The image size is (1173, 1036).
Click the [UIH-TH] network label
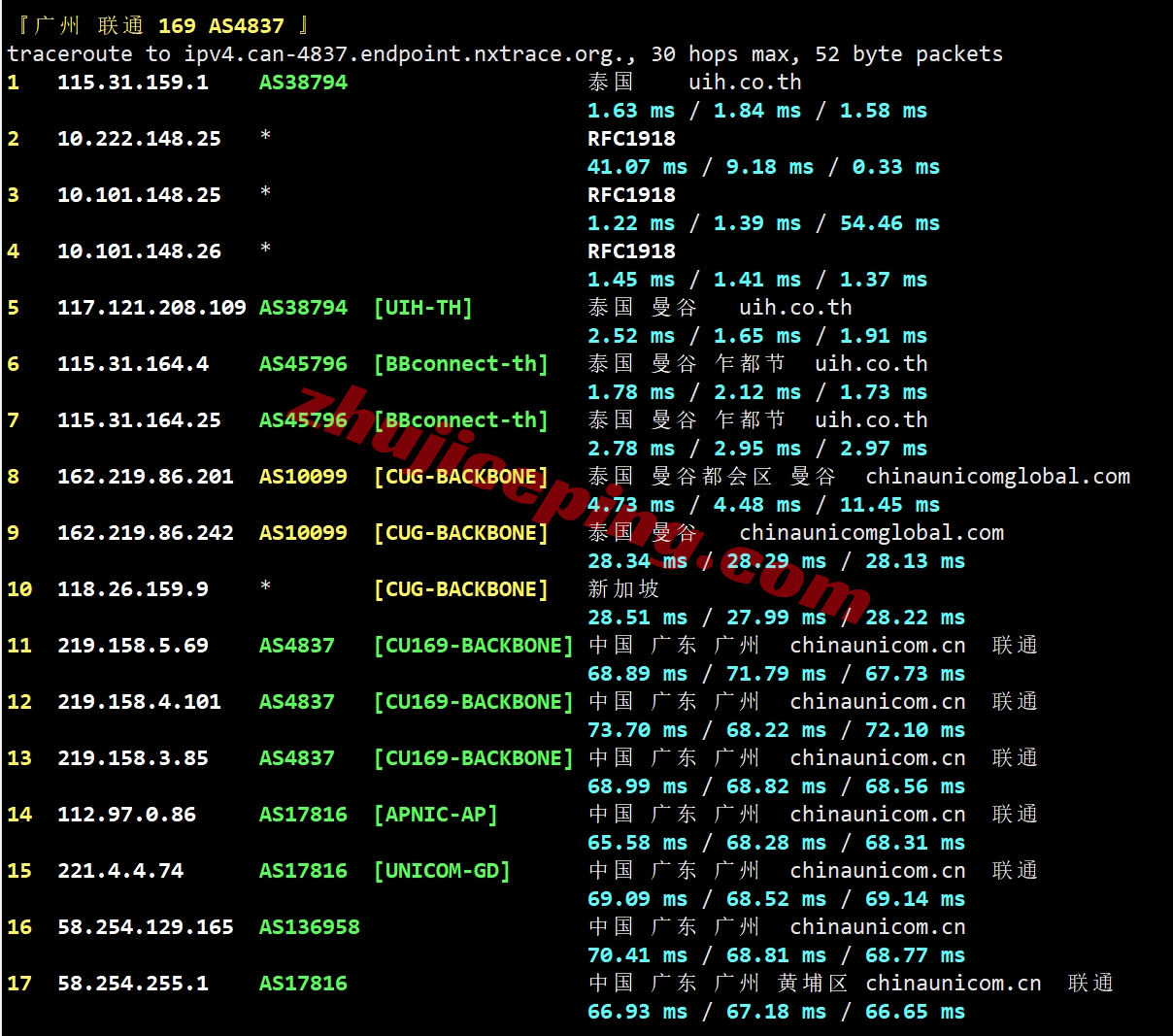423,307
